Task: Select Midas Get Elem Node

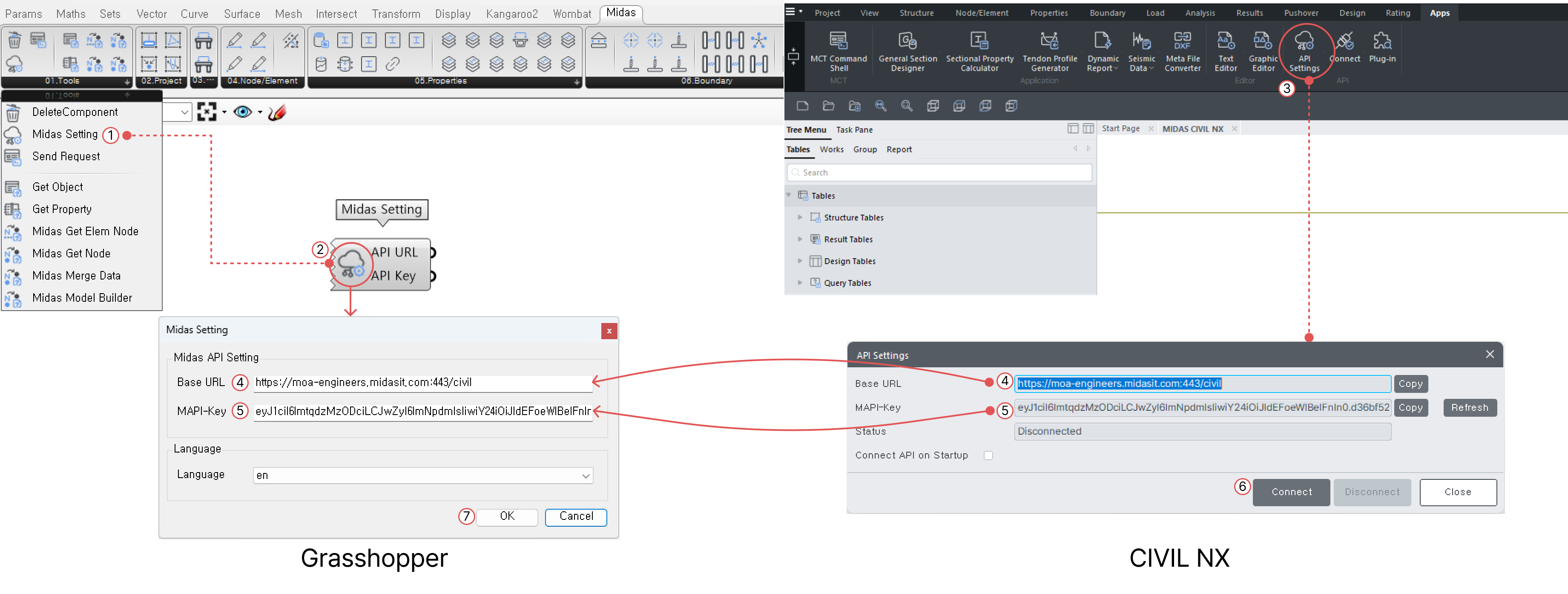Action: tap(85, 231)
